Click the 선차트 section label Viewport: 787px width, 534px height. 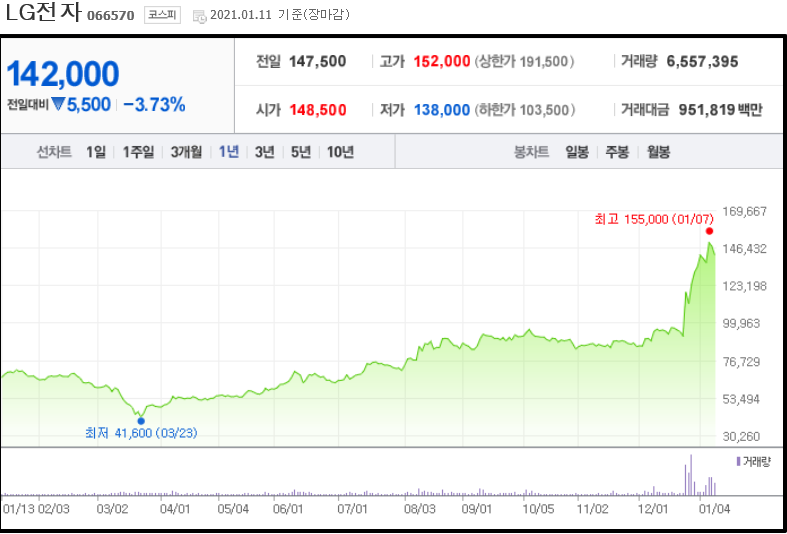point(54,152)
